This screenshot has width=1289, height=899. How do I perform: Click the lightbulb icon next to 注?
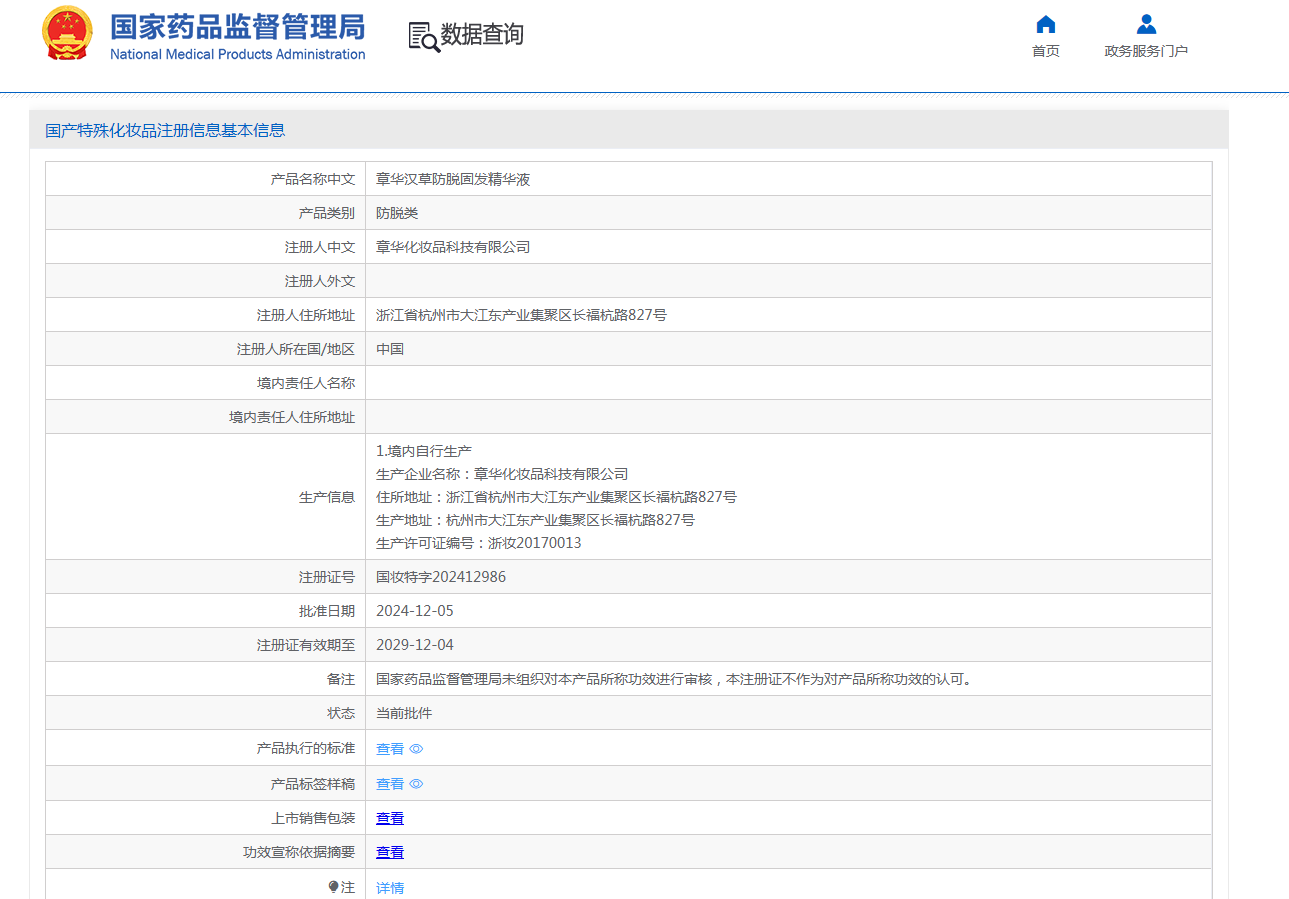(x=333, y=887)
